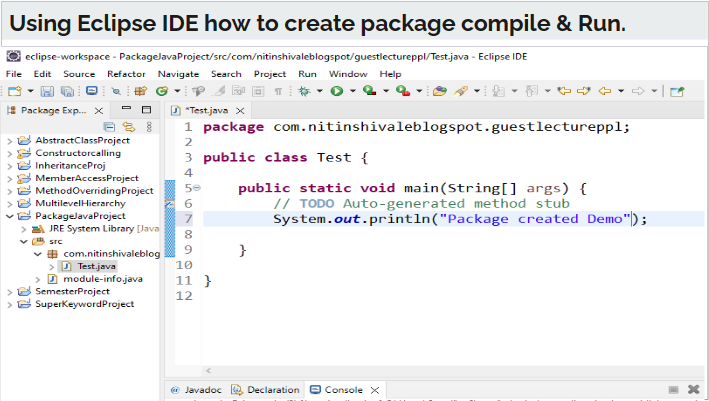This screenshot has width=709, height=401.
Task: Click the Save All toolbar icon
Action: point(67,91)
